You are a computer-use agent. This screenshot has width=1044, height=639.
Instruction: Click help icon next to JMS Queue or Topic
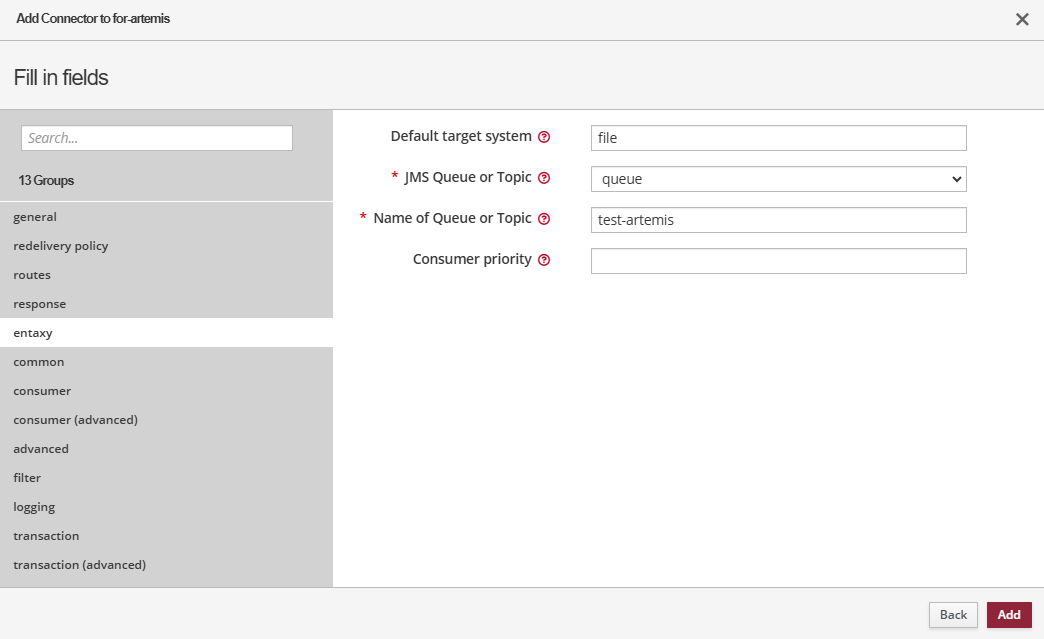pos(544,178)
